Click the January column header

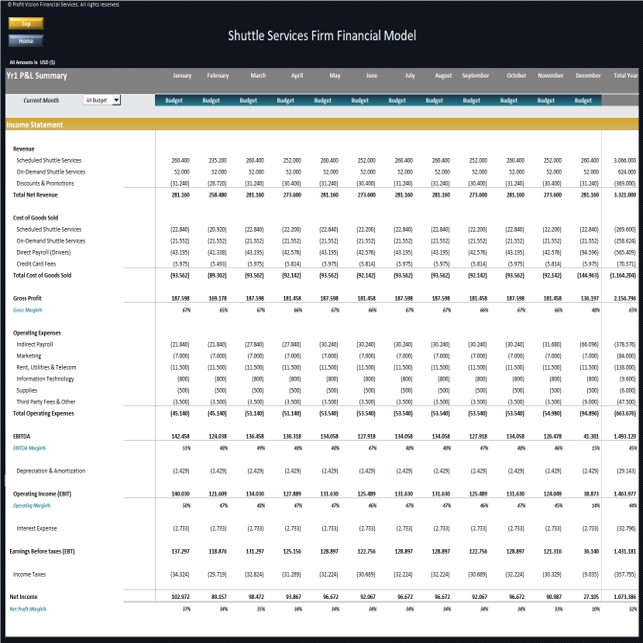pos(182,75)
